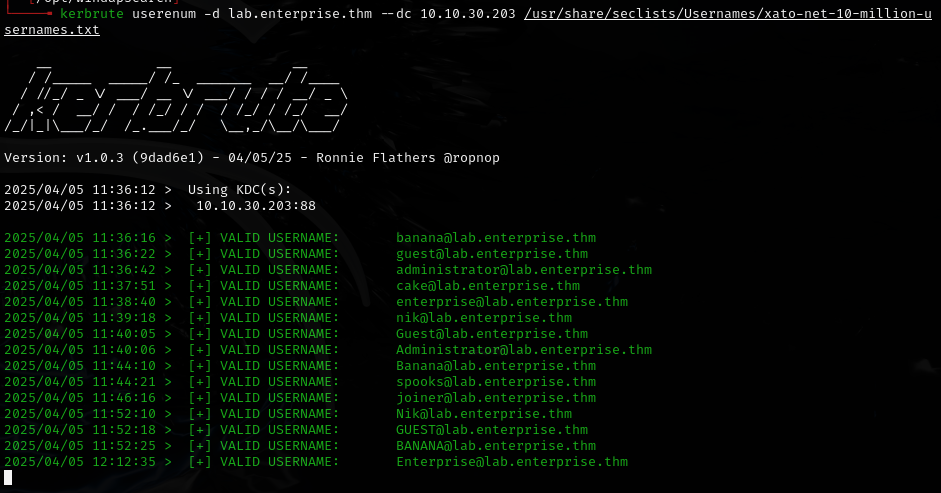Click the timestamp 2025/04/05 11:44:21
This screenshot has height=493, width=941.
80,382
